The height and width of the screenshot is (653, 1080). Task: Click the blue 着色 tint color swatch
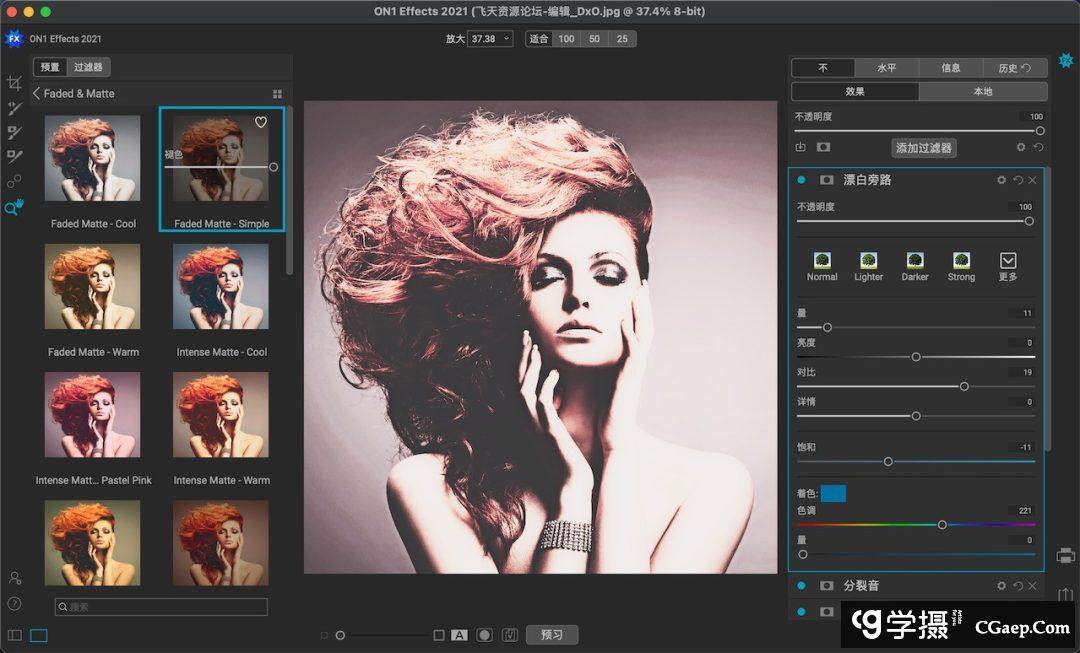tap(833, 493)
